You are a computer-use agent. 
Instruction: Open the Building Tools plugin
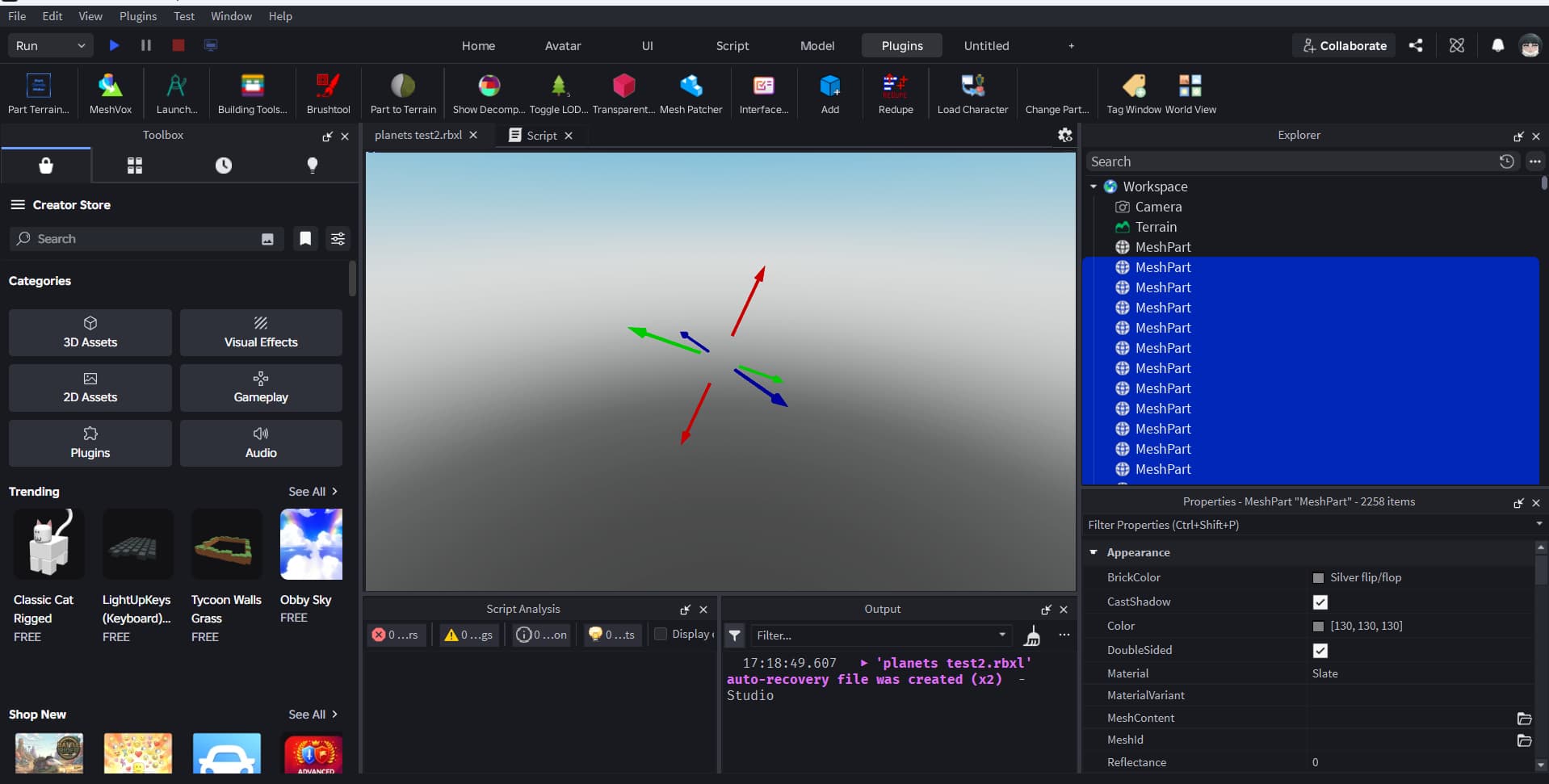pos(253,94)
